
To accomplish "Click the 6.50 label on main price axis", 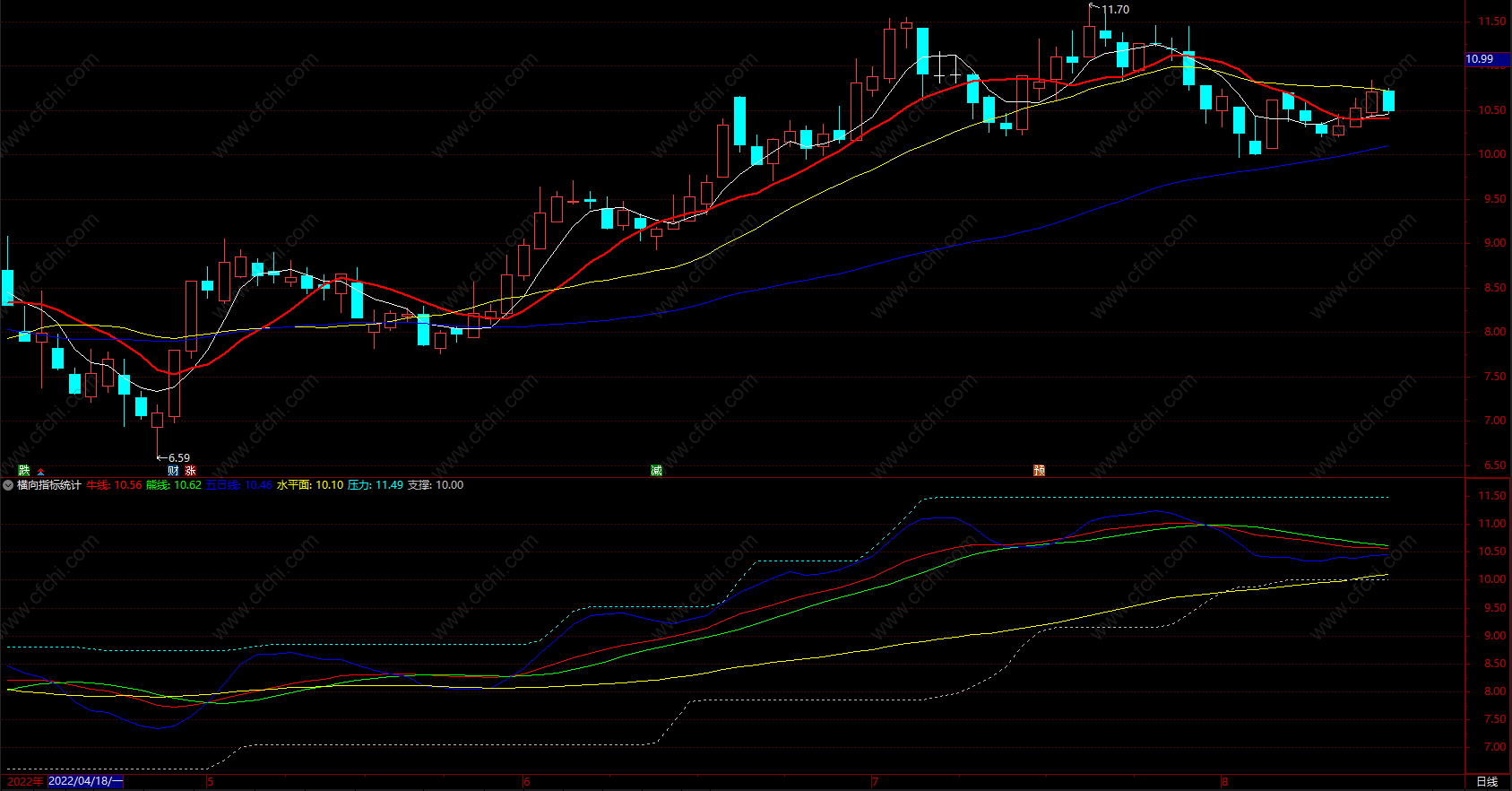I will (x=1494, y=465).
